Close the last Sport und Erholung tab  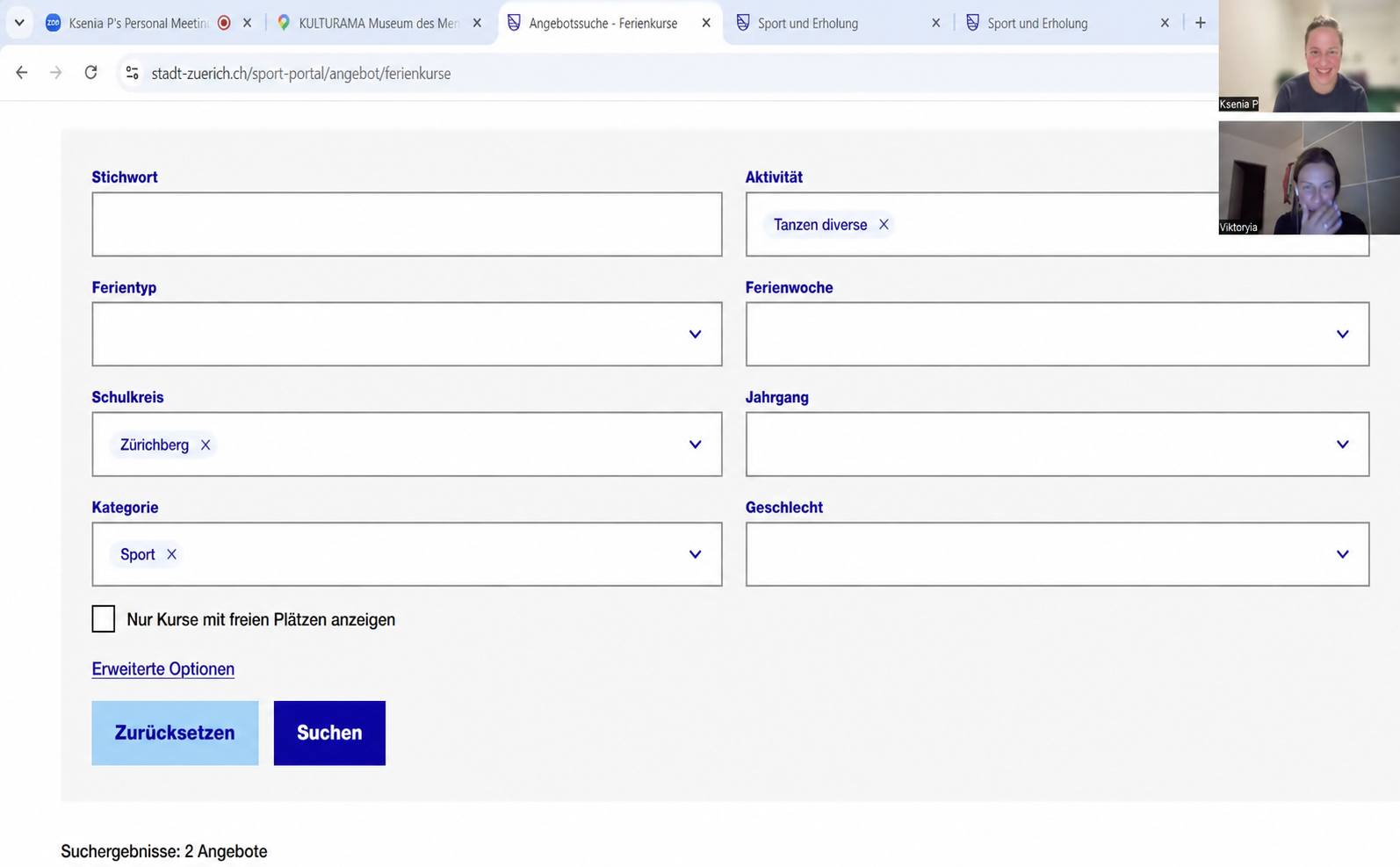[x=1165, y=23]
